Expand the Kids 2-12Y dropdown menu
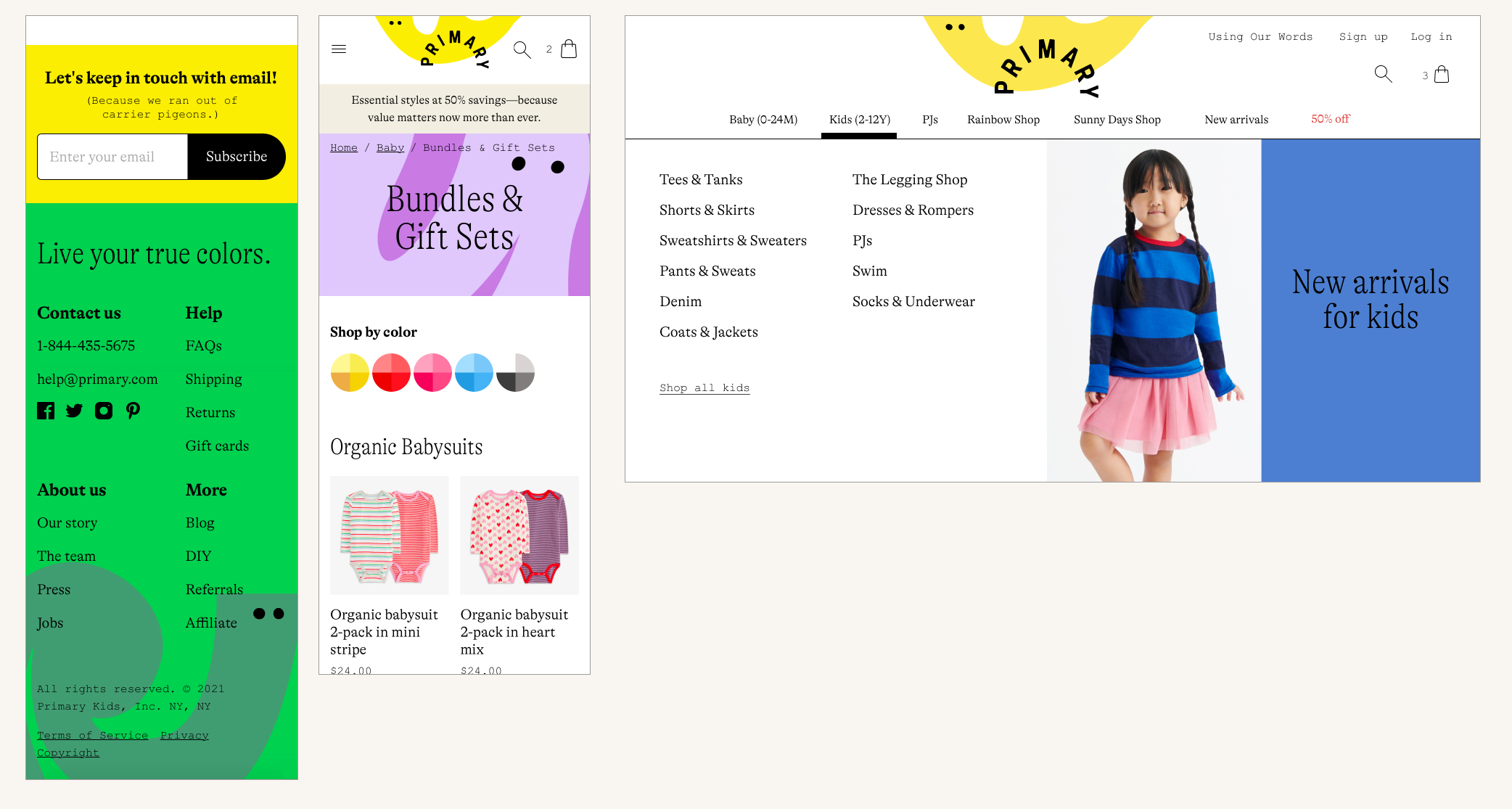 (x=859, y=119)
